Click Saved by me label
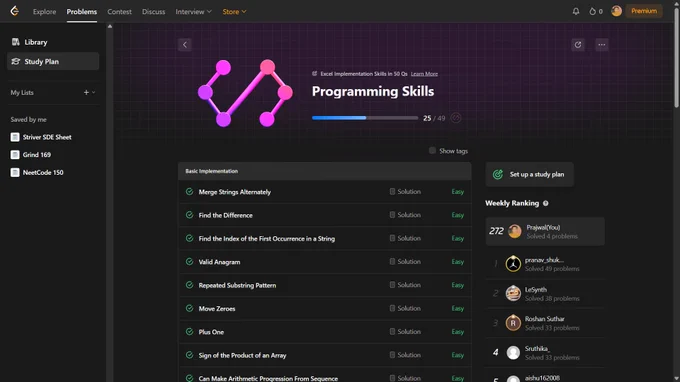Image resolution: width=680 pixels, height=382 pixels. click(x=28, y=119)
